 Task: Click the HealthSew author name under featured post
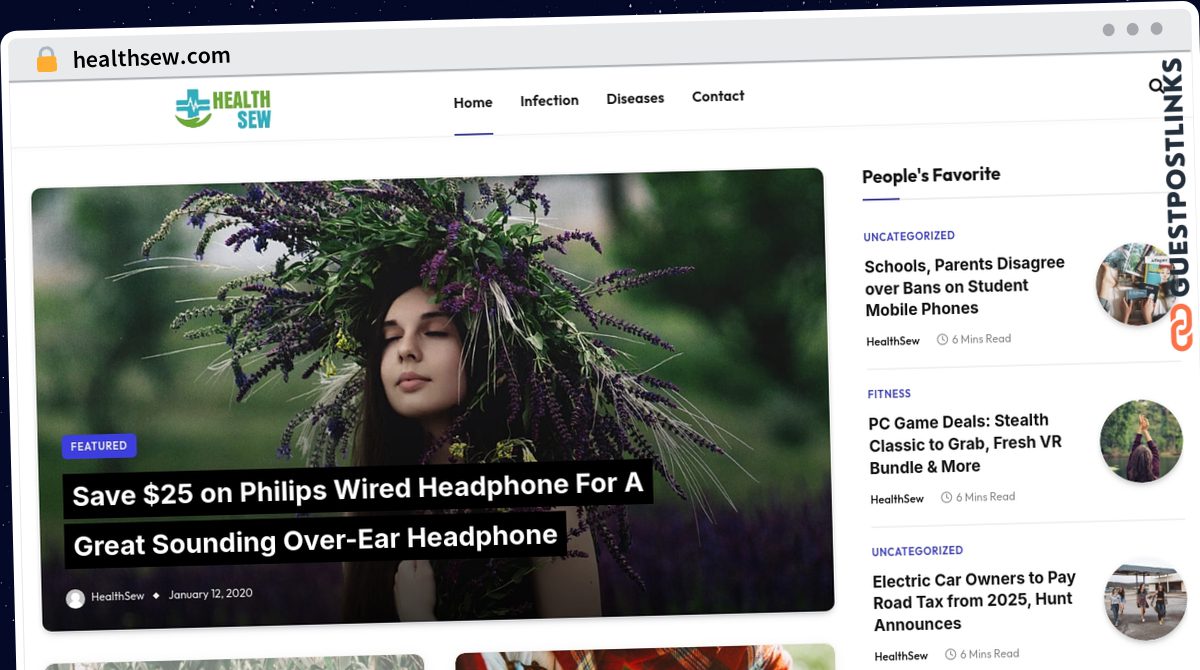117,597
